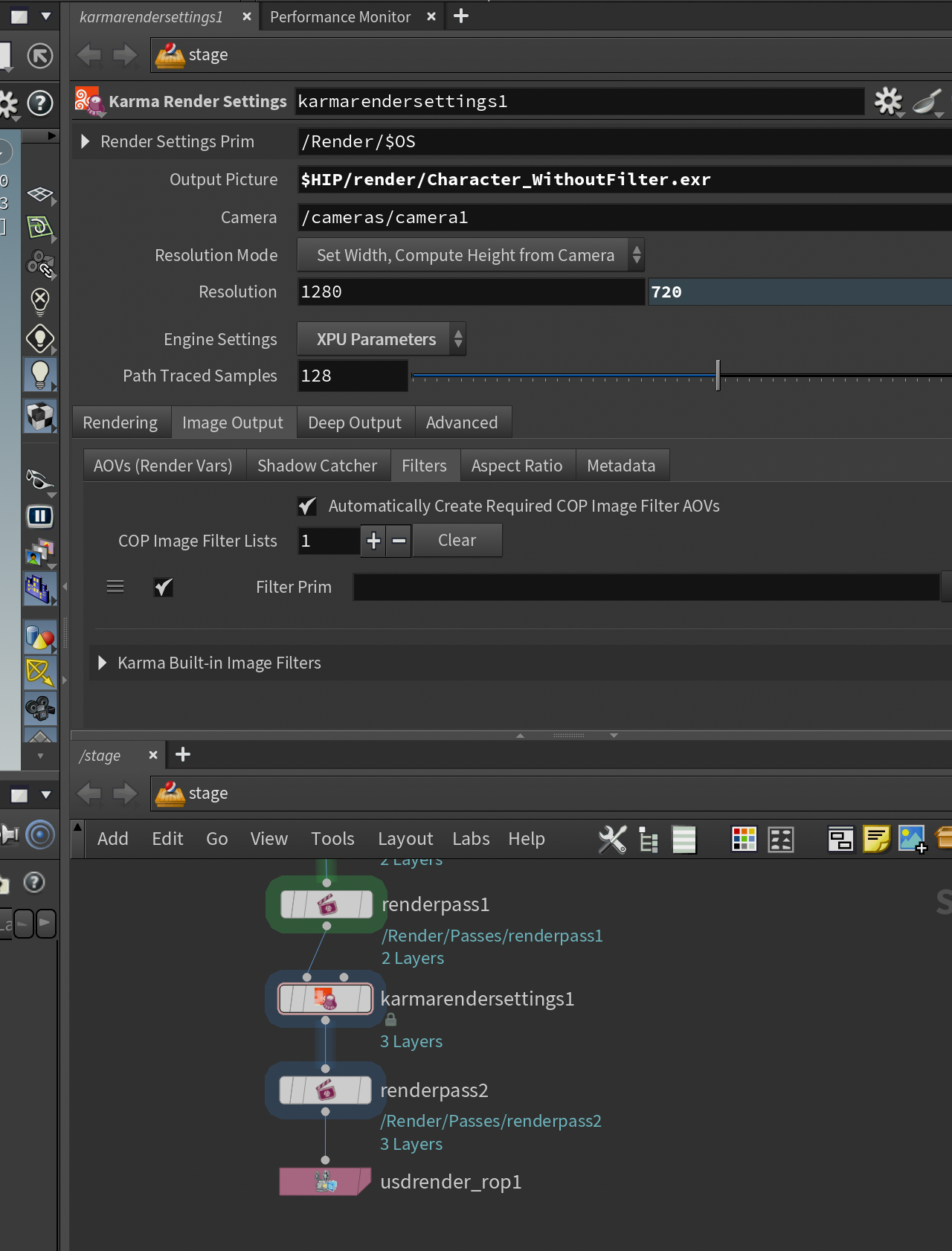
Task: Click the sunglasses display options icon
Action: pos(40,480)
